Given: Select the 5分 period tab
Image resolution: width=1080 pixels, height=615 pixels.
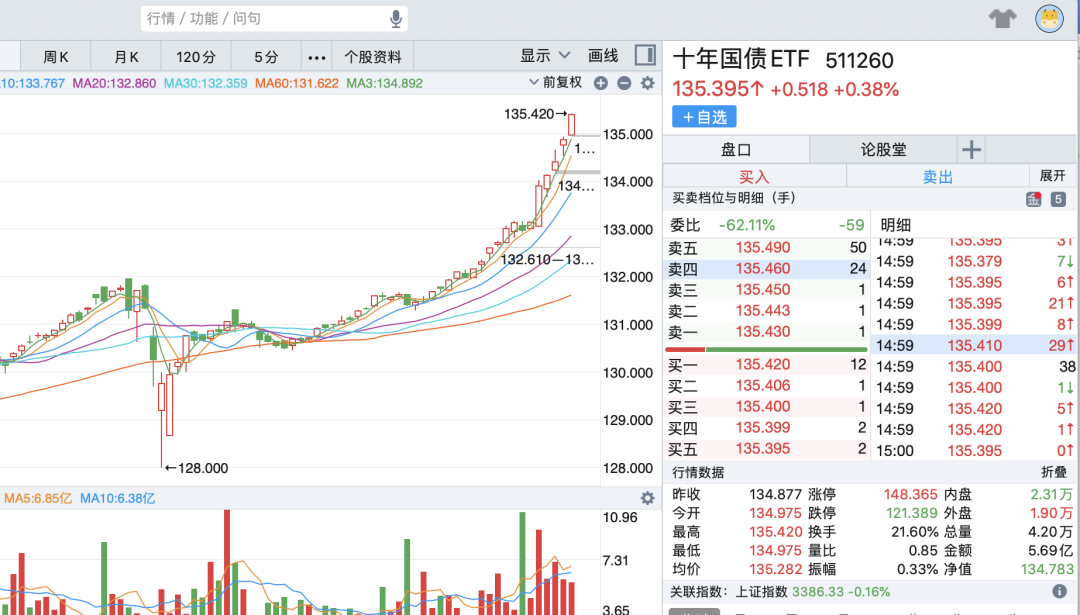Looking at the screenshot, I should [x=266, y=57].
